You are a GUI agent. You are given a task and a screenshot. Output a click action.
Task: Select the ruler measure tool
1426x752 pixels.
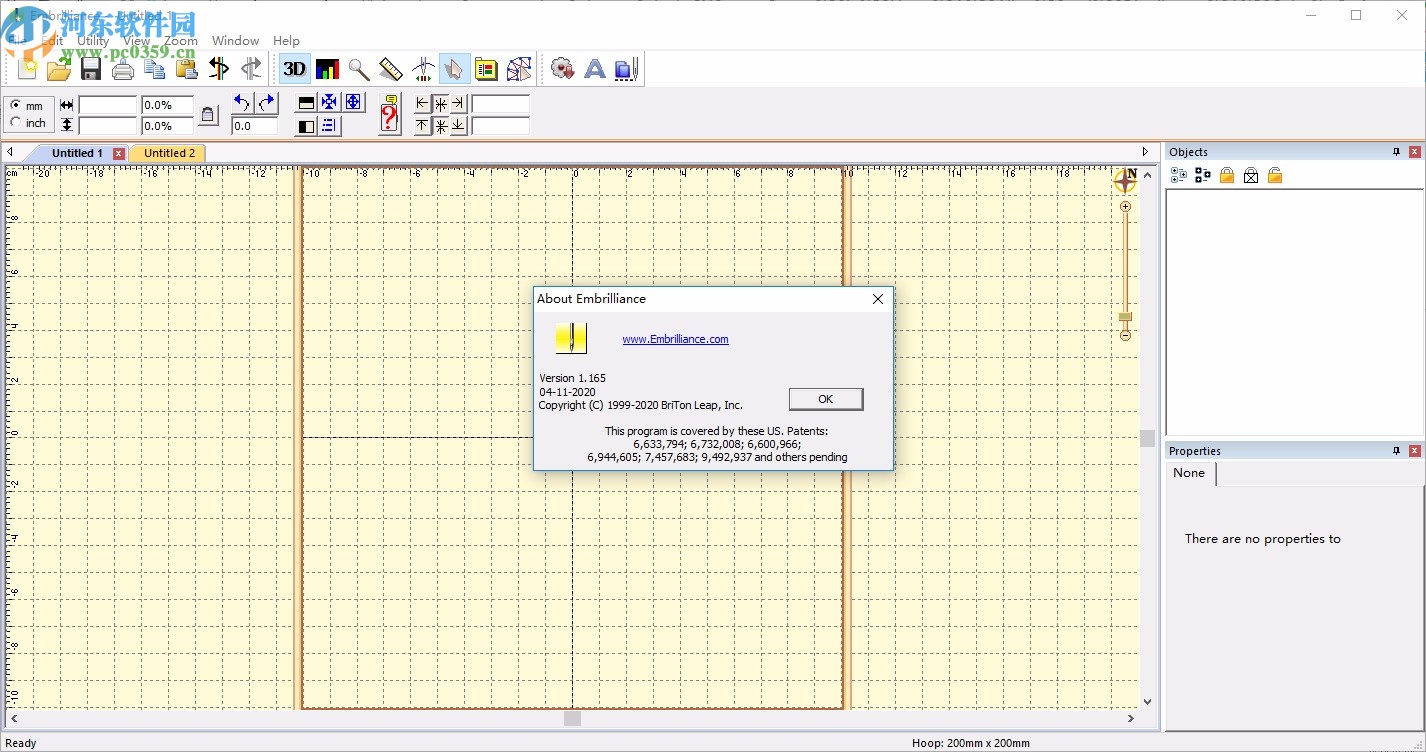tap(391, 68)
